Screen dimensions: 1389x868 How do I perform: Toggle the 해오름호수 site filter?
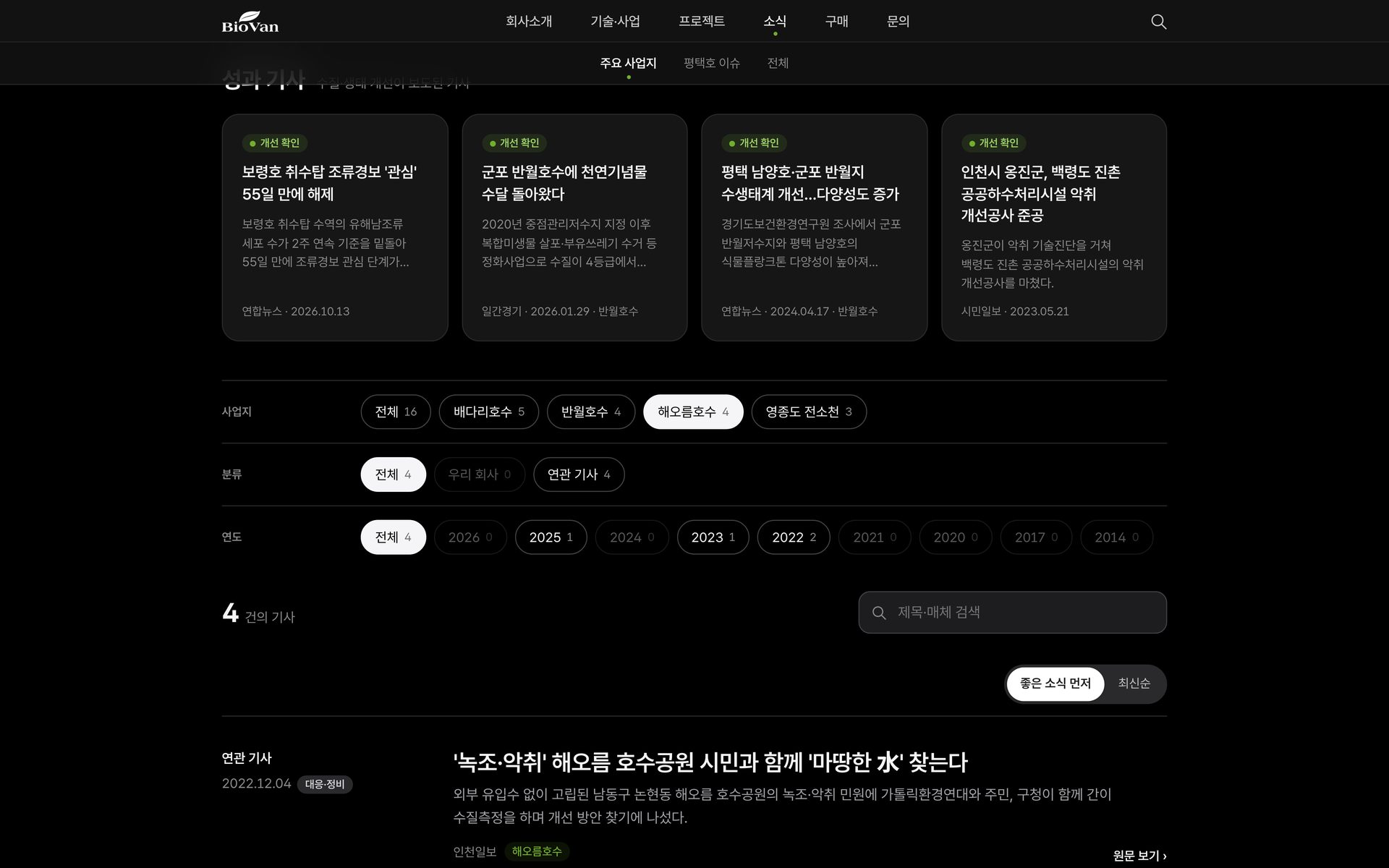click(x=693, y=412)
